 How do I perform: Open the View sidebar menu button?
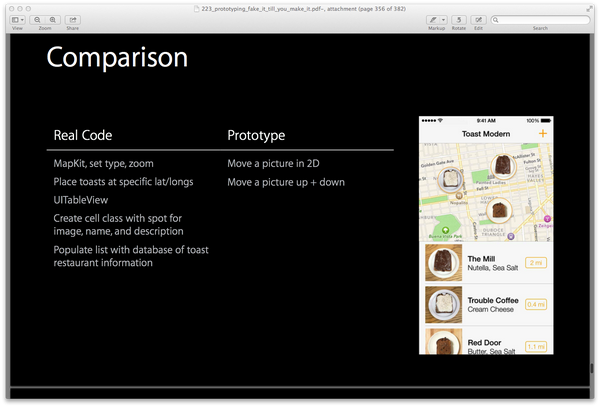point(18,20)
